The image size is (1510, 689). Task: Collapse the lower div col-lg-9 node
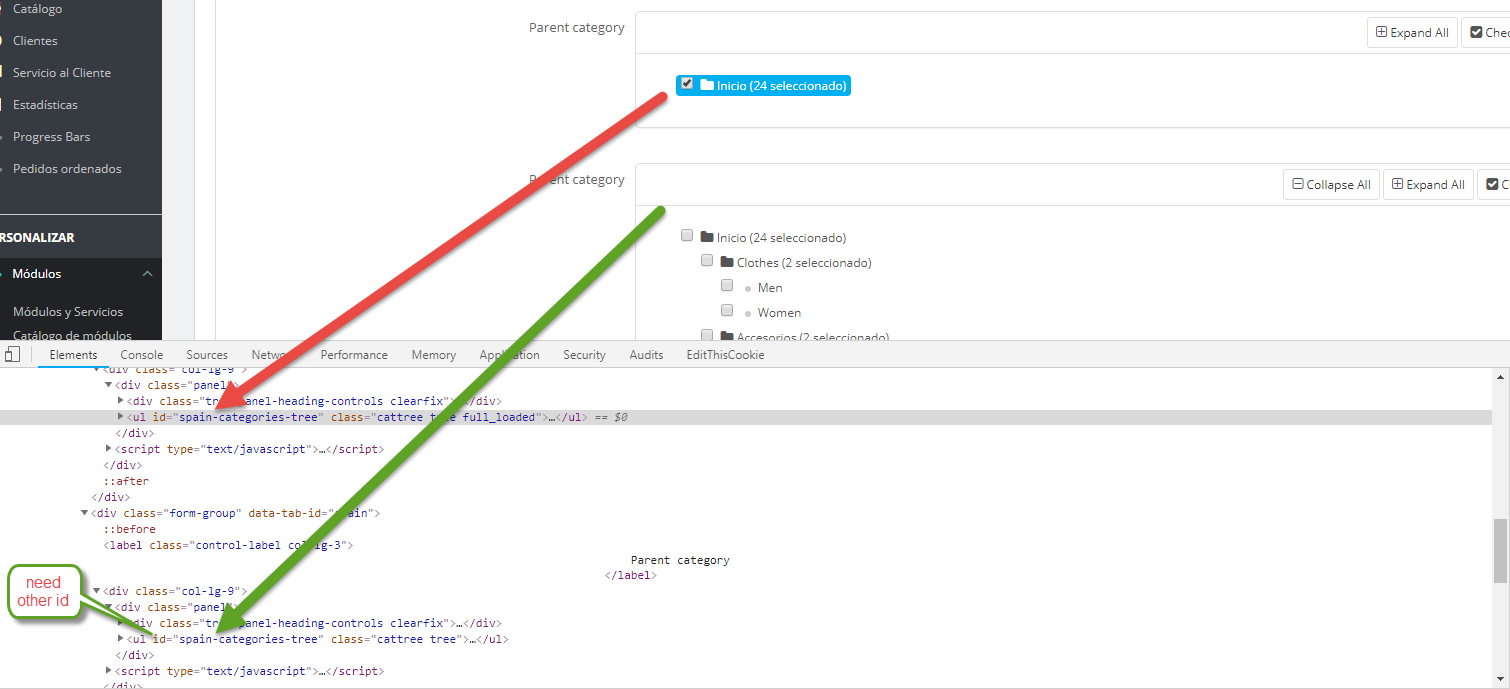pos(97,591)
